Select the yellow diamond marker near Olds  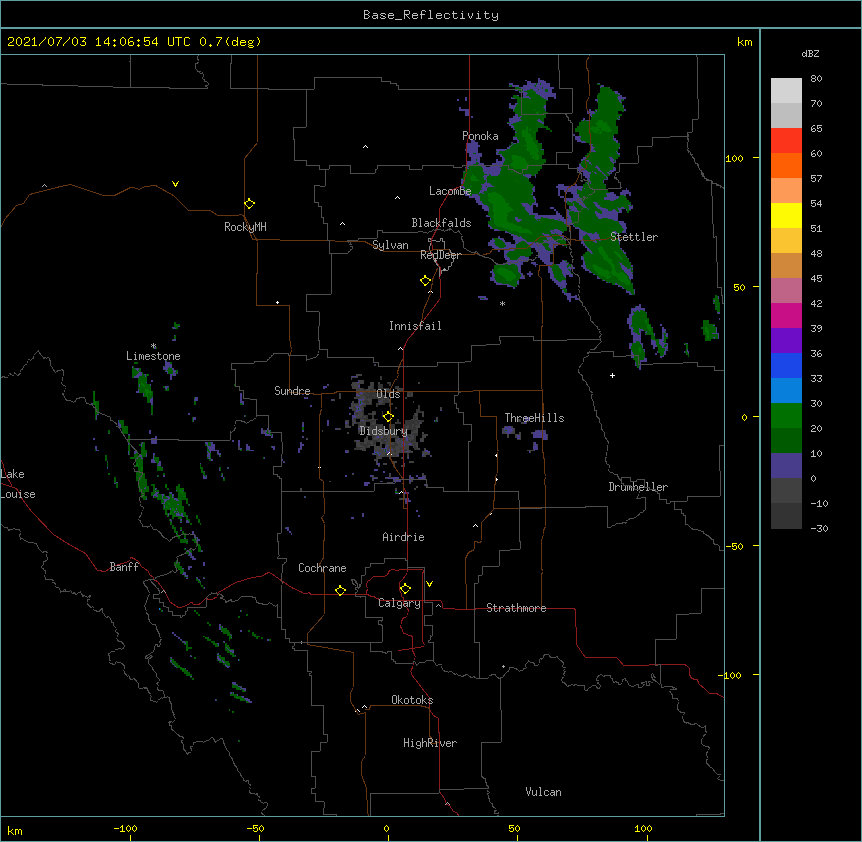point(388,417)
